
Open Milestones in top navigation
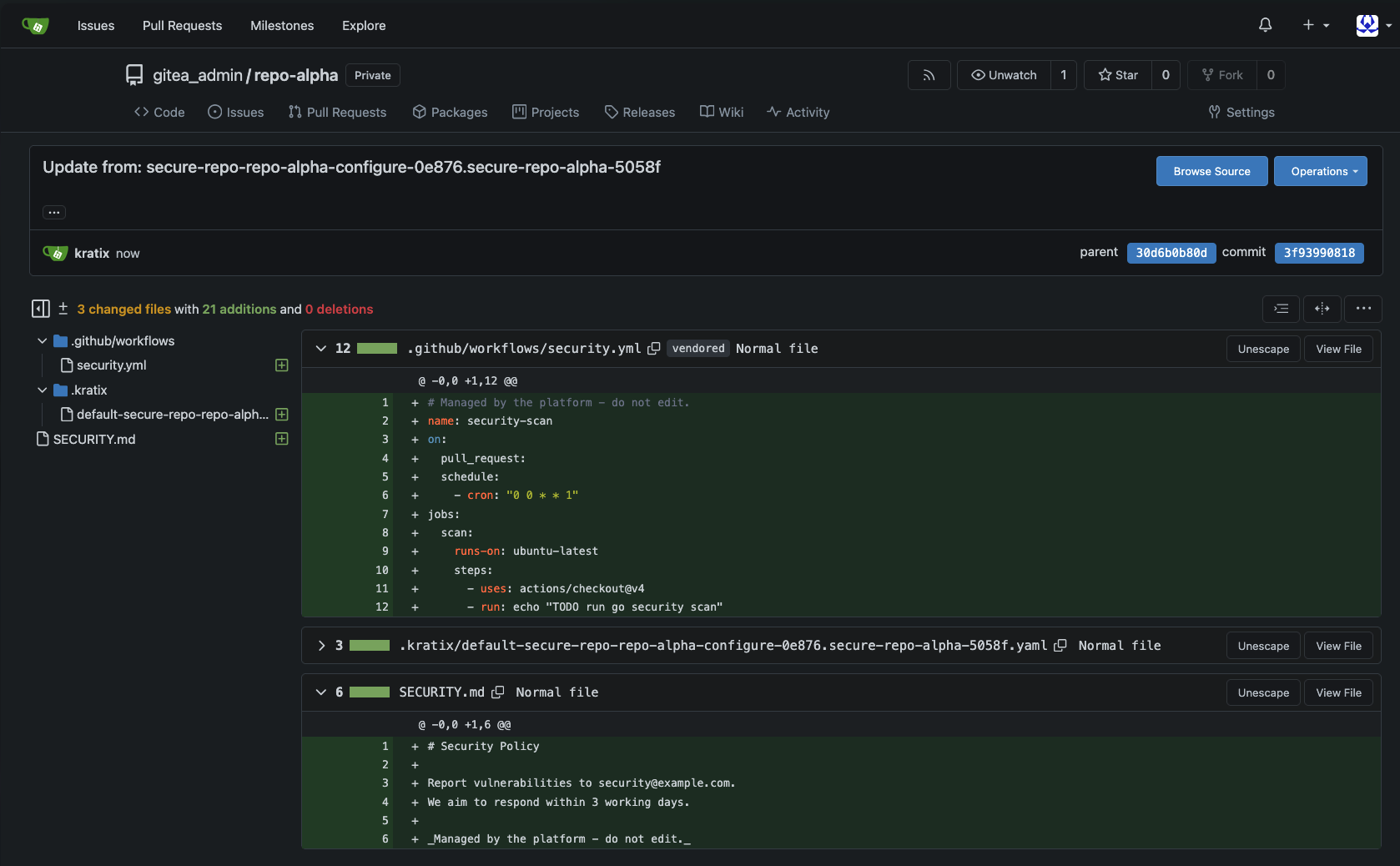(282, 26)
